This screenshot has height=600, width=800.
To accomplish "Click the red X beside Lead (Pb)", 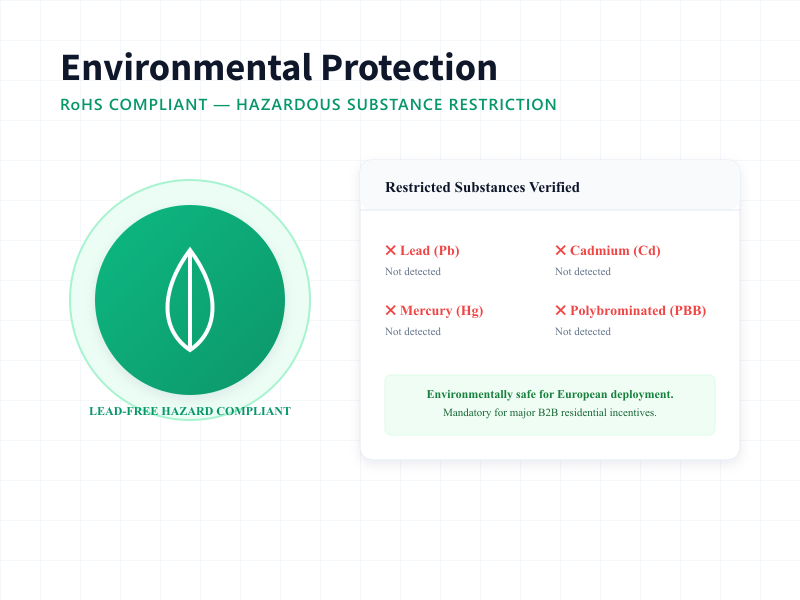I will point(391,250).
